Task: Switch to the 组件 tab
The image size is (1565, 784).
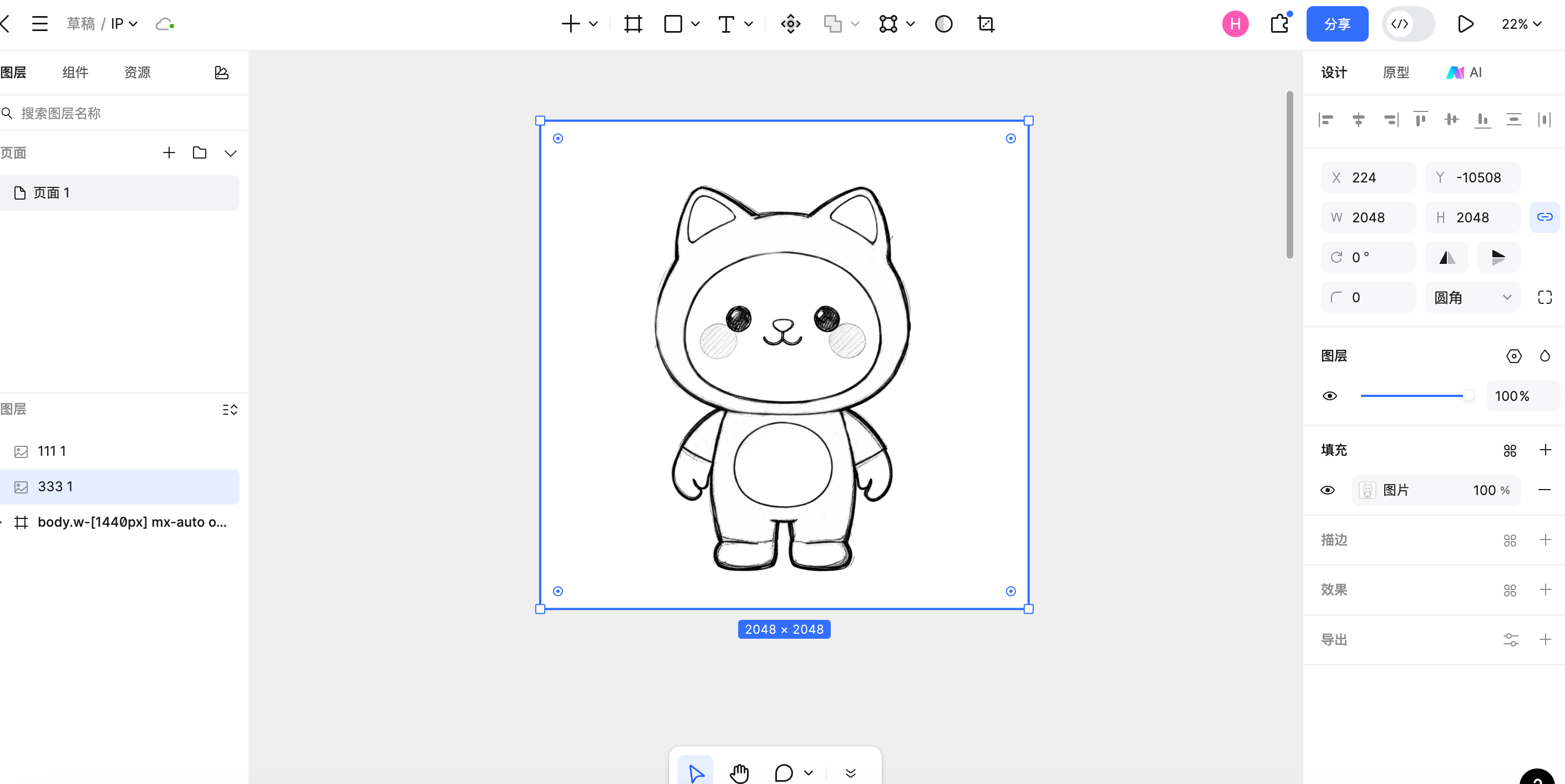Action: tap(75, 73)
